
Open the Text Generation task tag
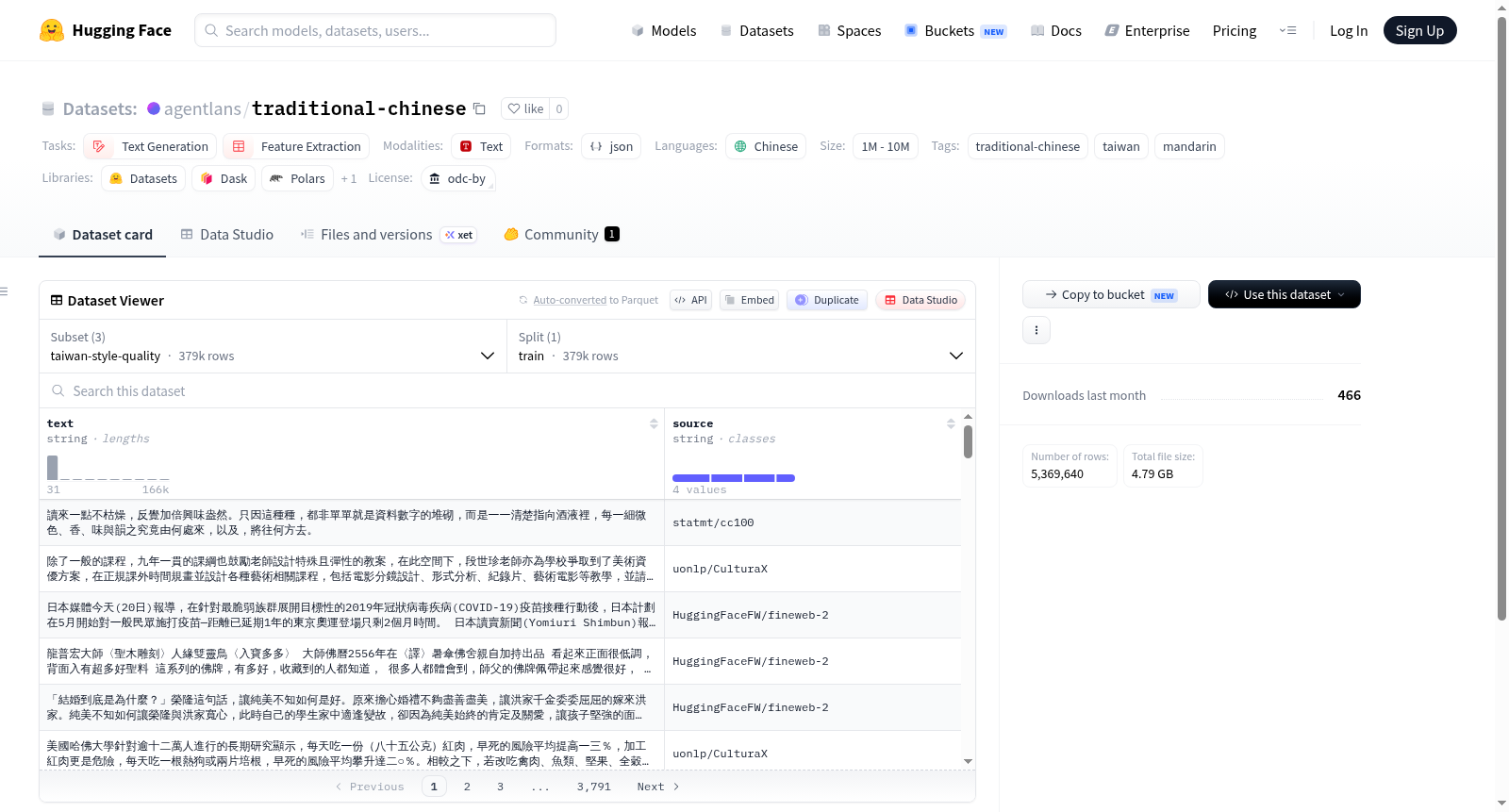click(151, 146)
